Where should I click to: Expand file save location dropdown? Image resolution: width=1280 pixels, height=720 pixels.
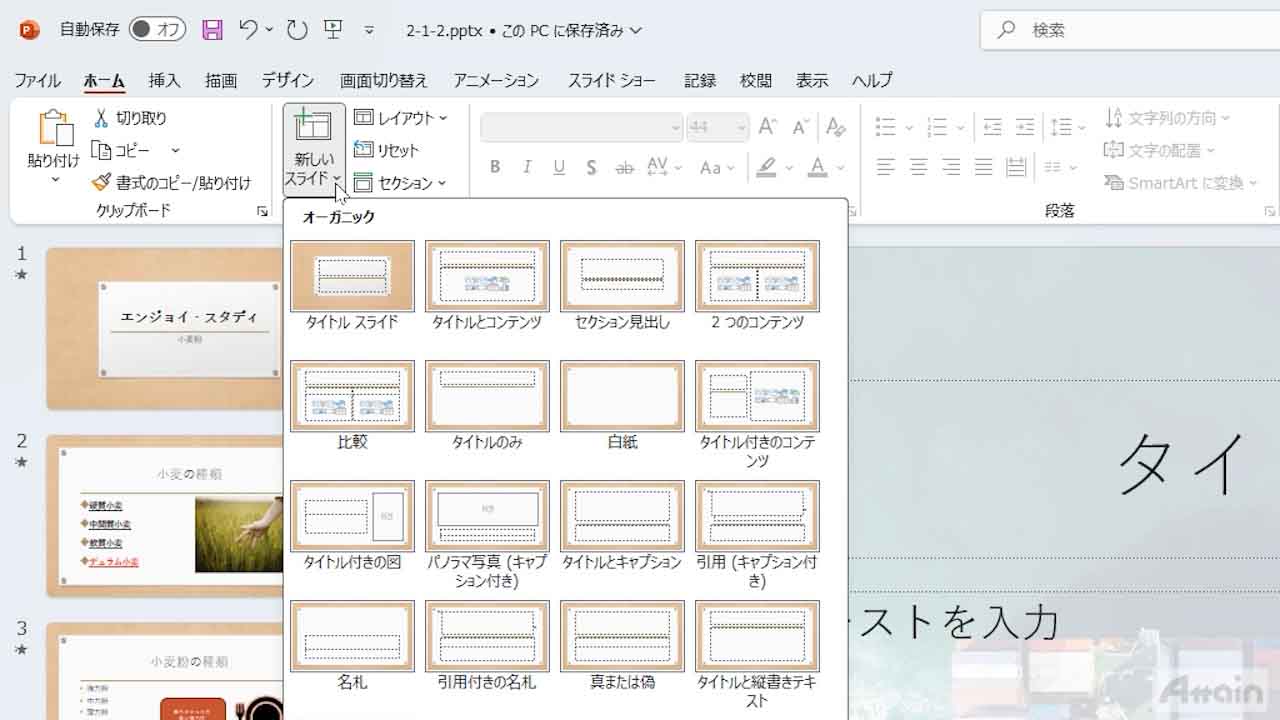636,30
